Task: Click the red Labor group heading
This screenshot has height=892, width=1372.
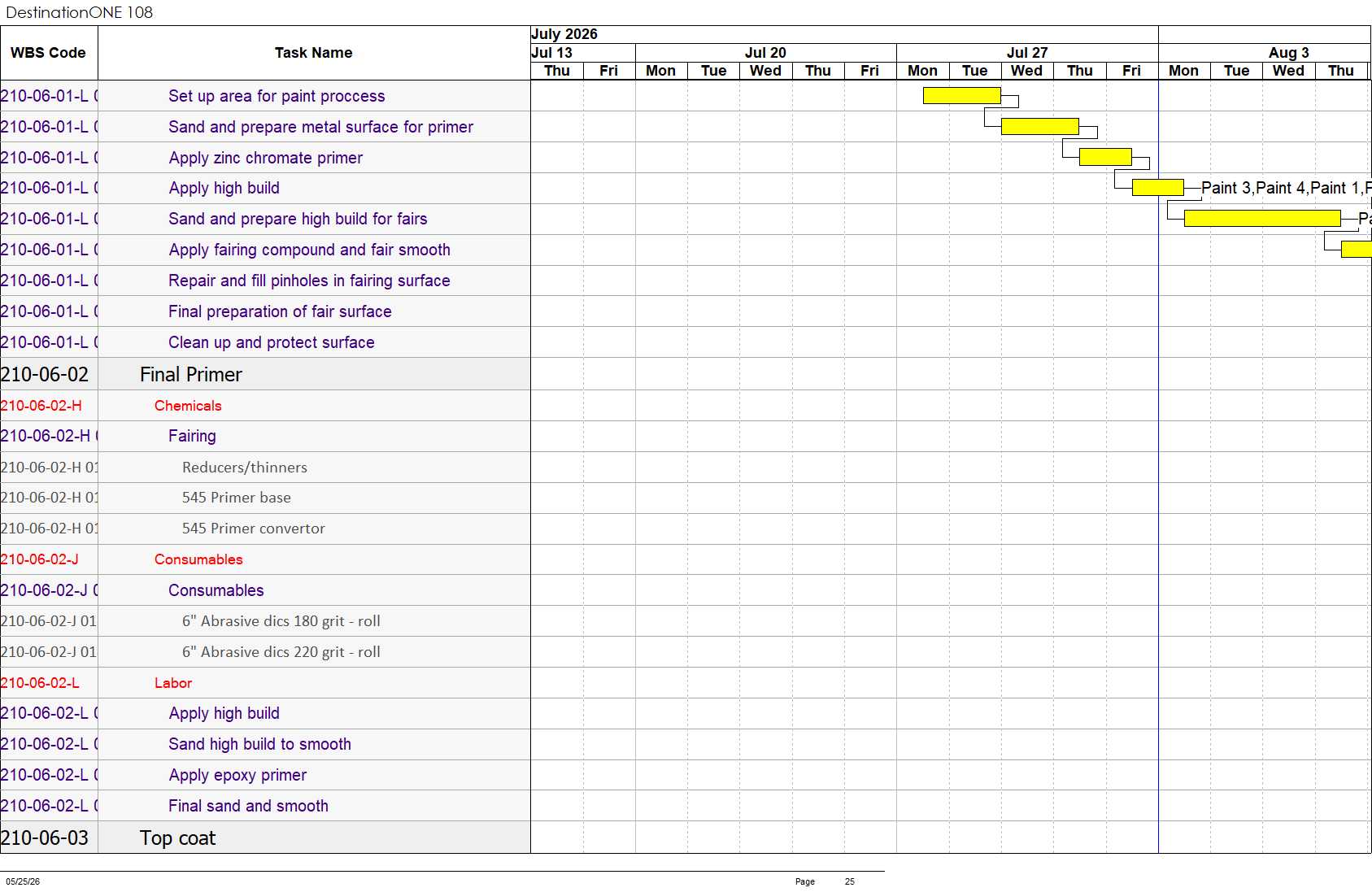Action: tap(173, 683)
